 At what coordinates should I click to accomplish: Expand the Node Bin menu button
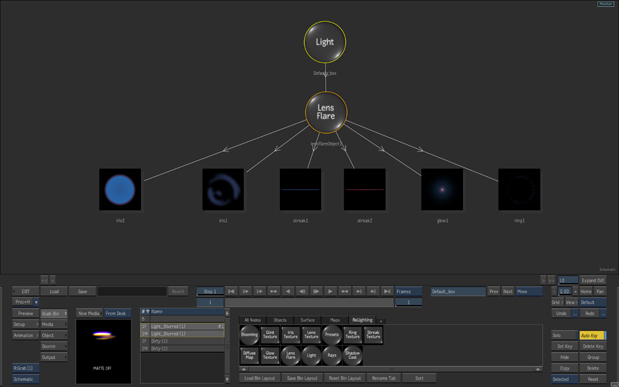[54, 313]
